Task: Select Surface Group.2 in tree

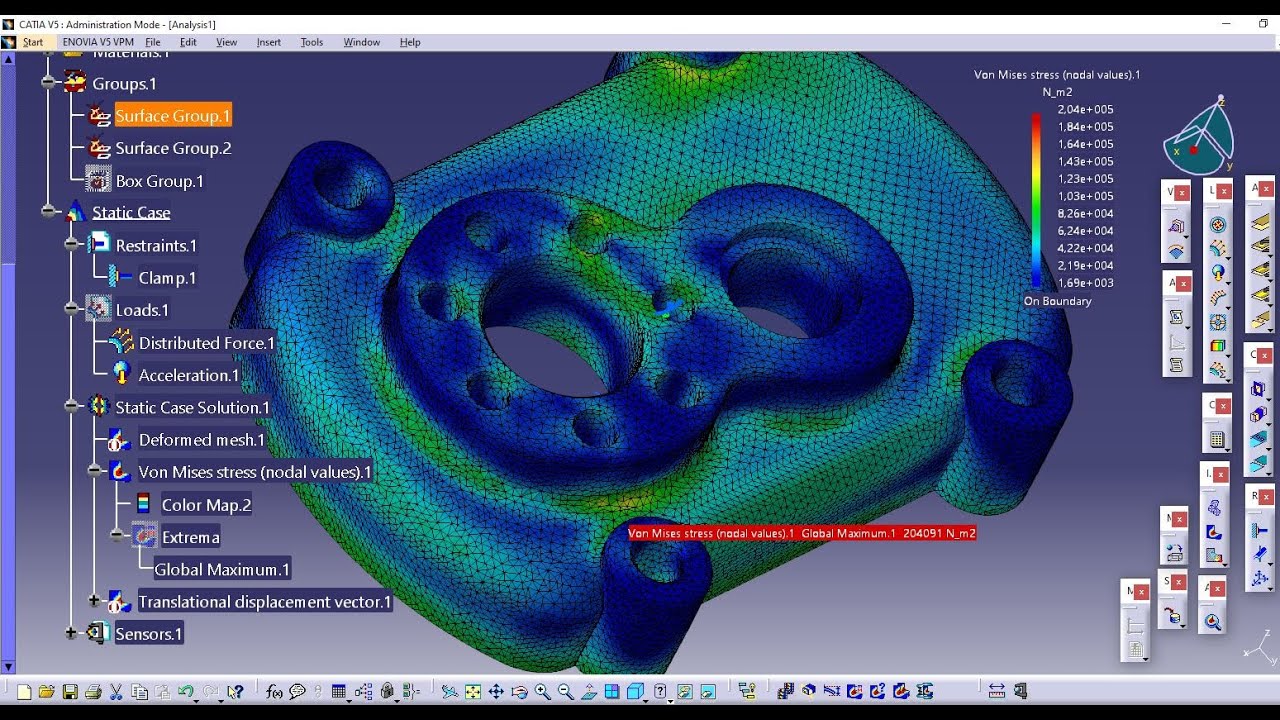Action: click(173, 148)
